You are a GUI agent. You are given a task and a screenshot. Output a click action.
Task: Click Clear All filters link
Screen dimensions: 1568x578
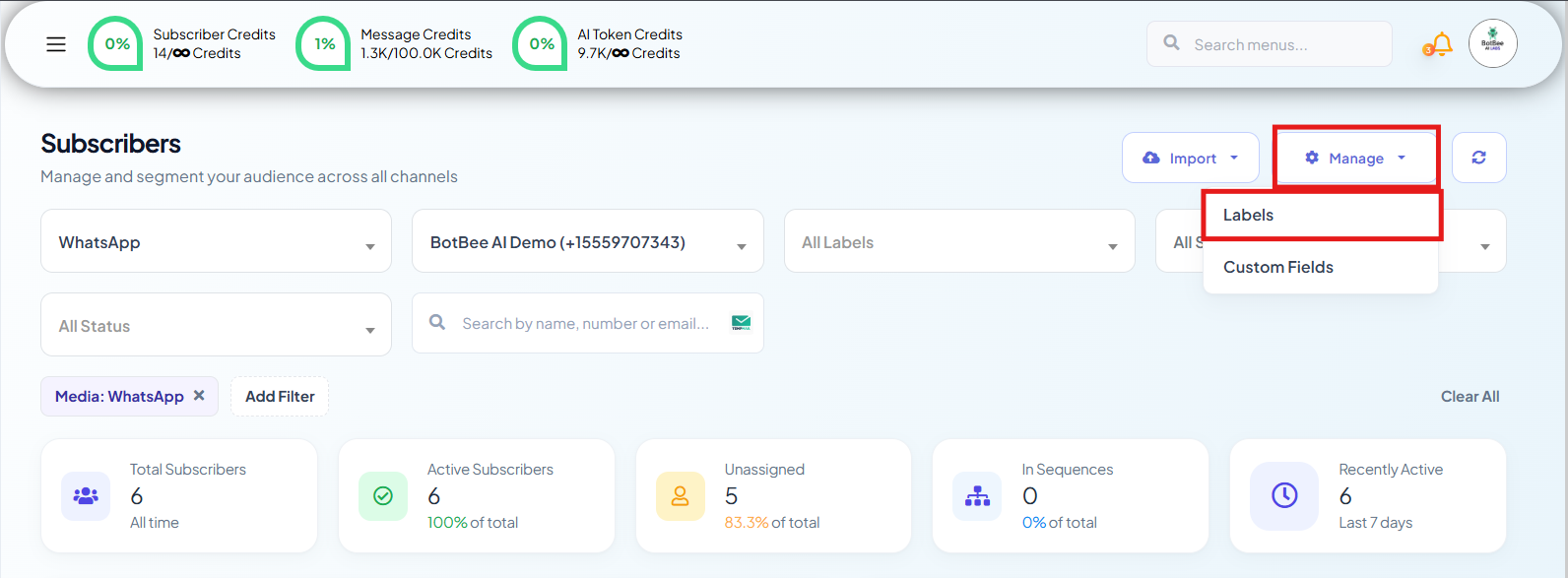tap(1470, 396)
